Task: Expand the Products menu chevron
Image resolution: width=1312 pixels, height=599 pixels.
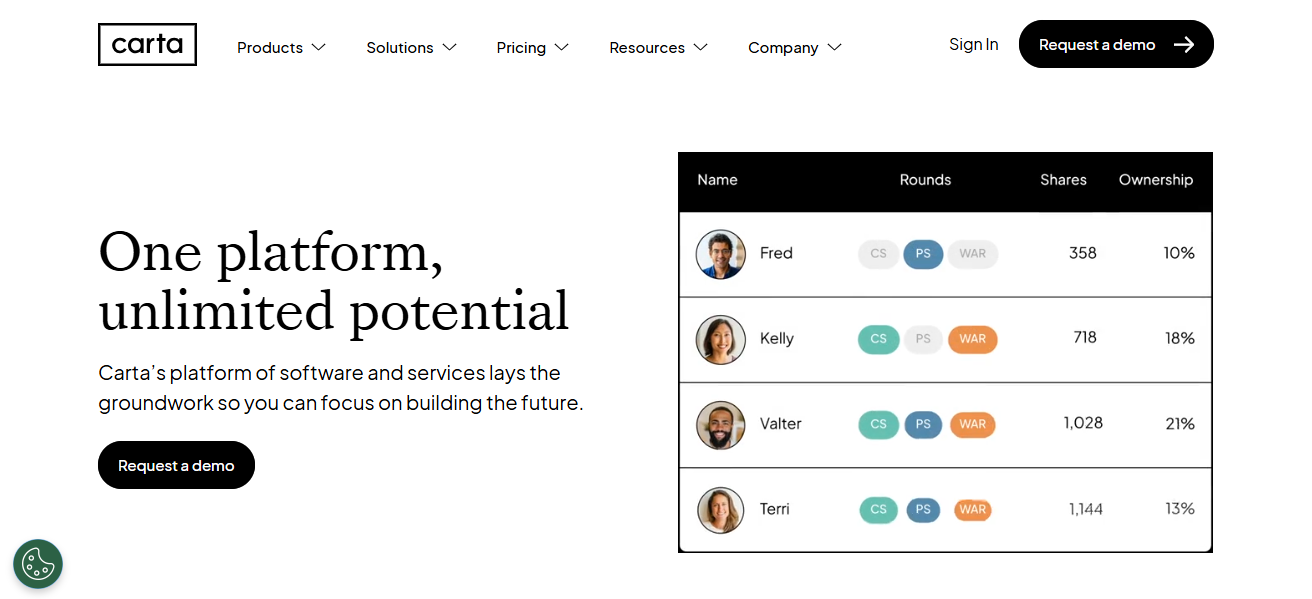Action: click(x=319, y=47)
